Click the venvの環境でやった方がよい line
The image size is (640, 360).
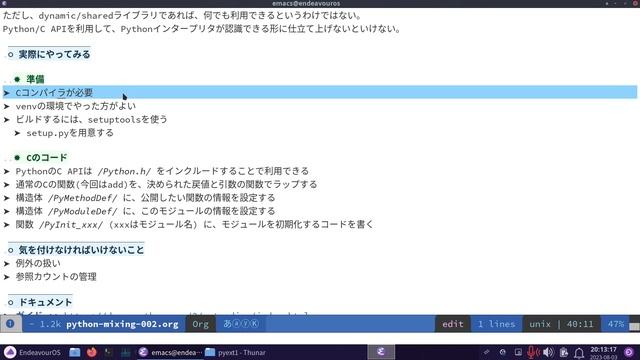click(76, 106)
